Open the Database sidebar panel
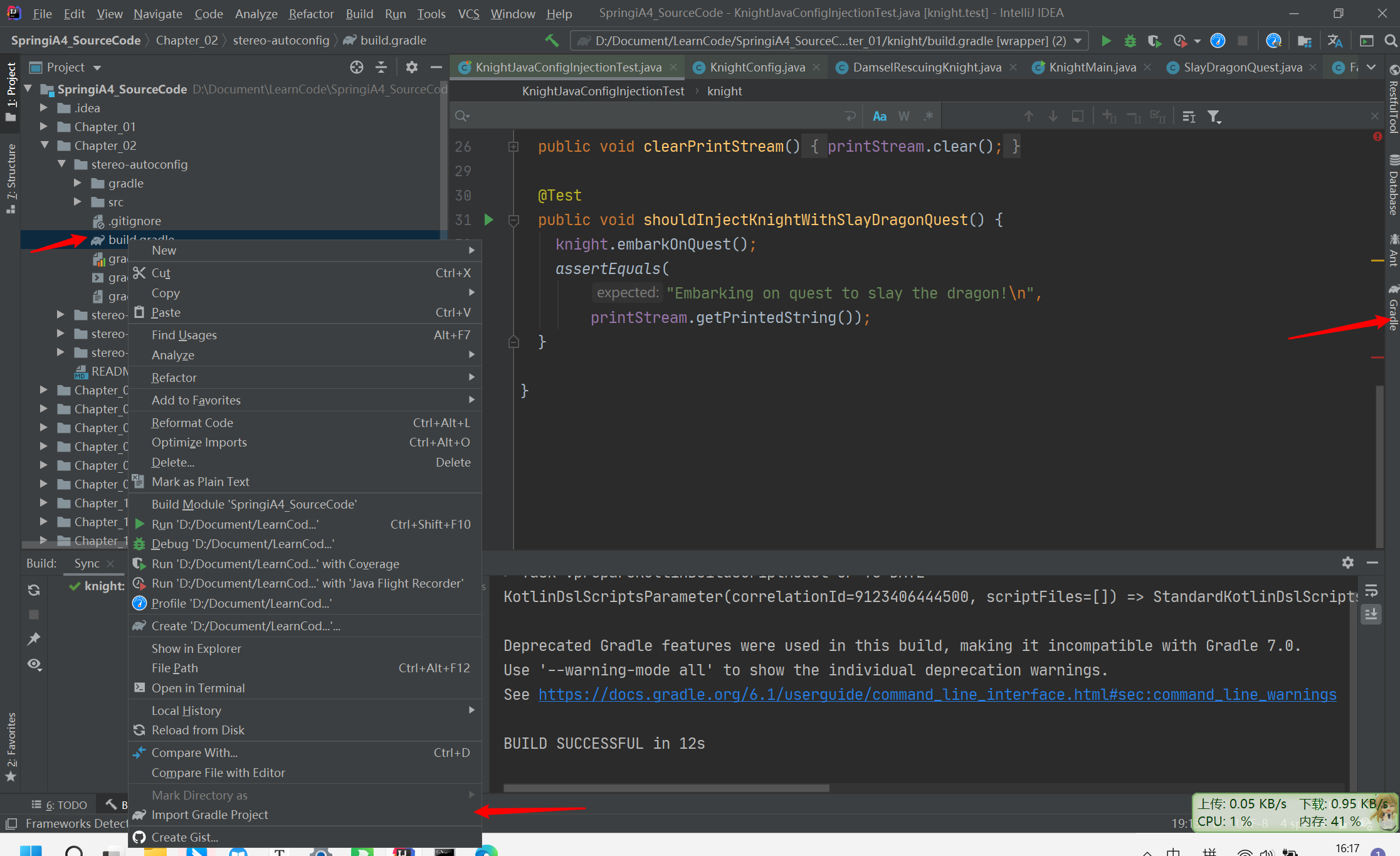 pyautogui.click(x=1393, y=186)
